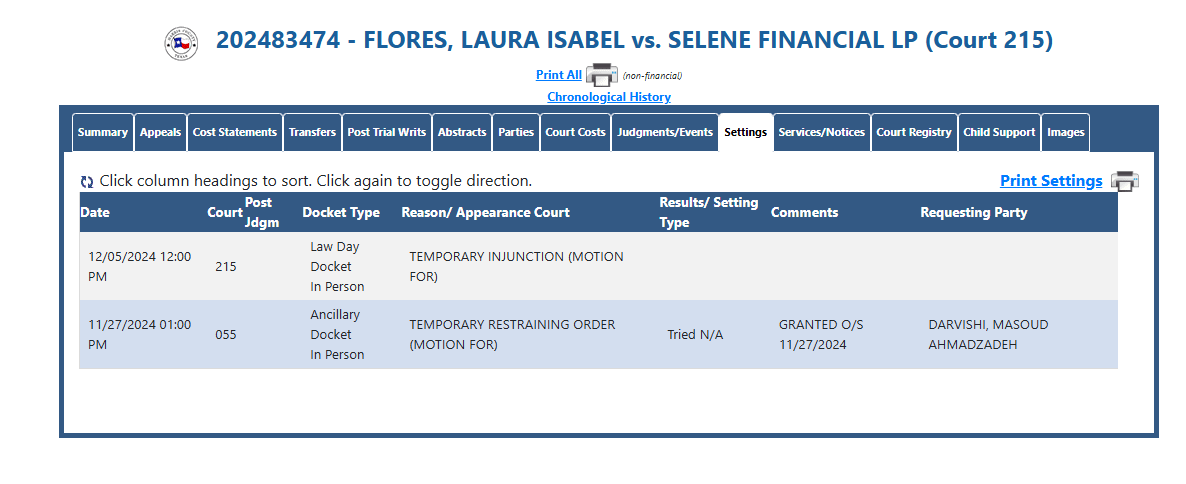Sort by Reason/ Appearance Court heading
Image resolution: width=1186 pixels, height=484 pixels.
click(486, 213)
